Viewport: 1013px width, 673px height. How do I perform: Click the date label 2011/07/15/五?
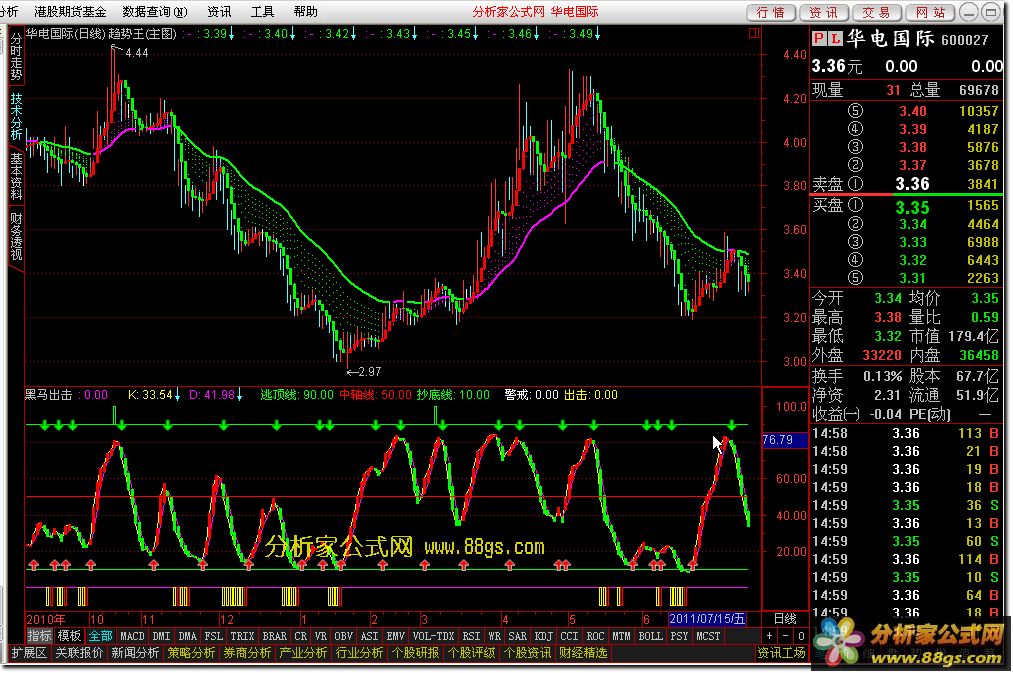click(x=707, y=619)
